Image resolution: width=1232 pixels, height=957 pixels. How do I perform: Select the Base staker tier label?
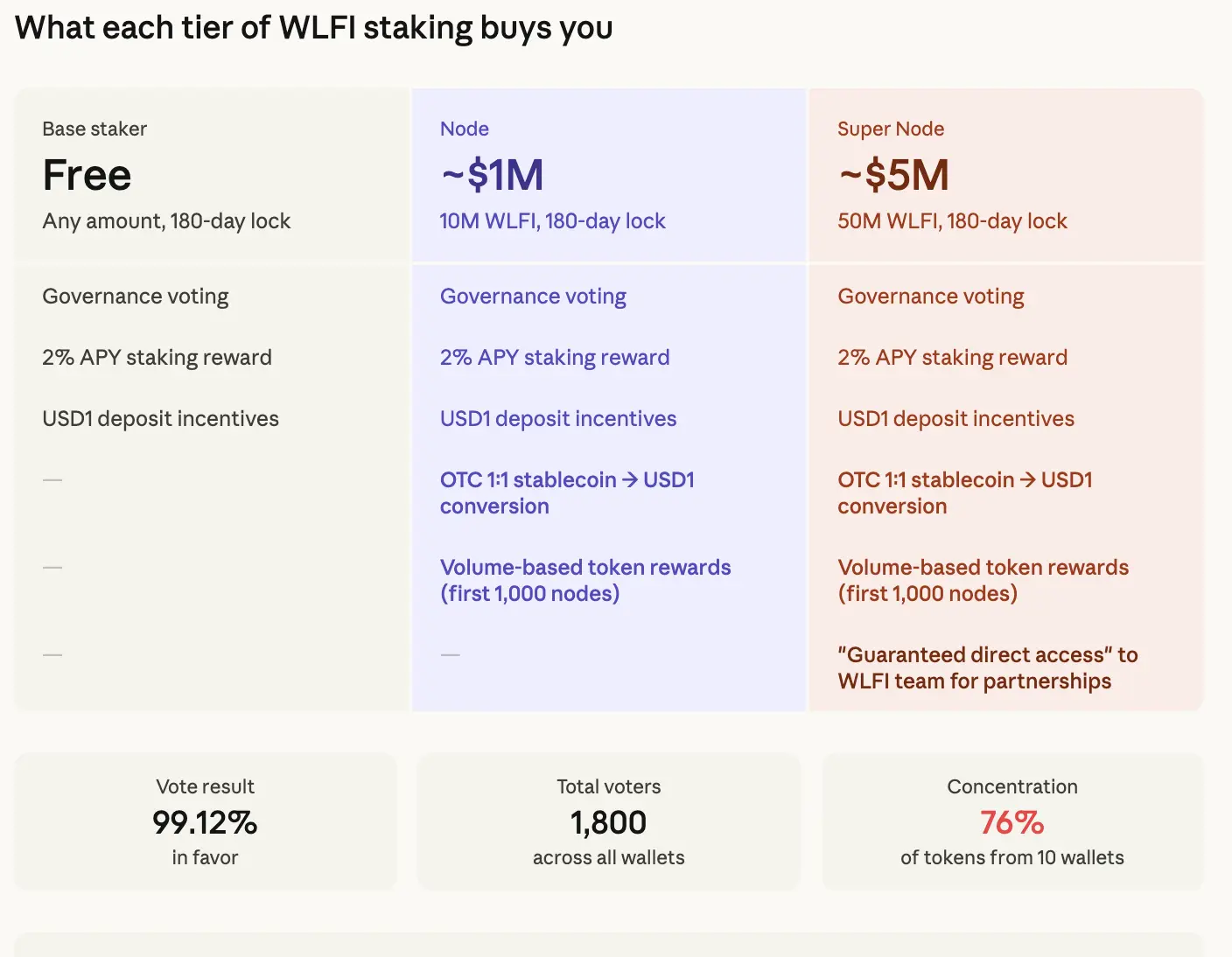click(94, 129)
